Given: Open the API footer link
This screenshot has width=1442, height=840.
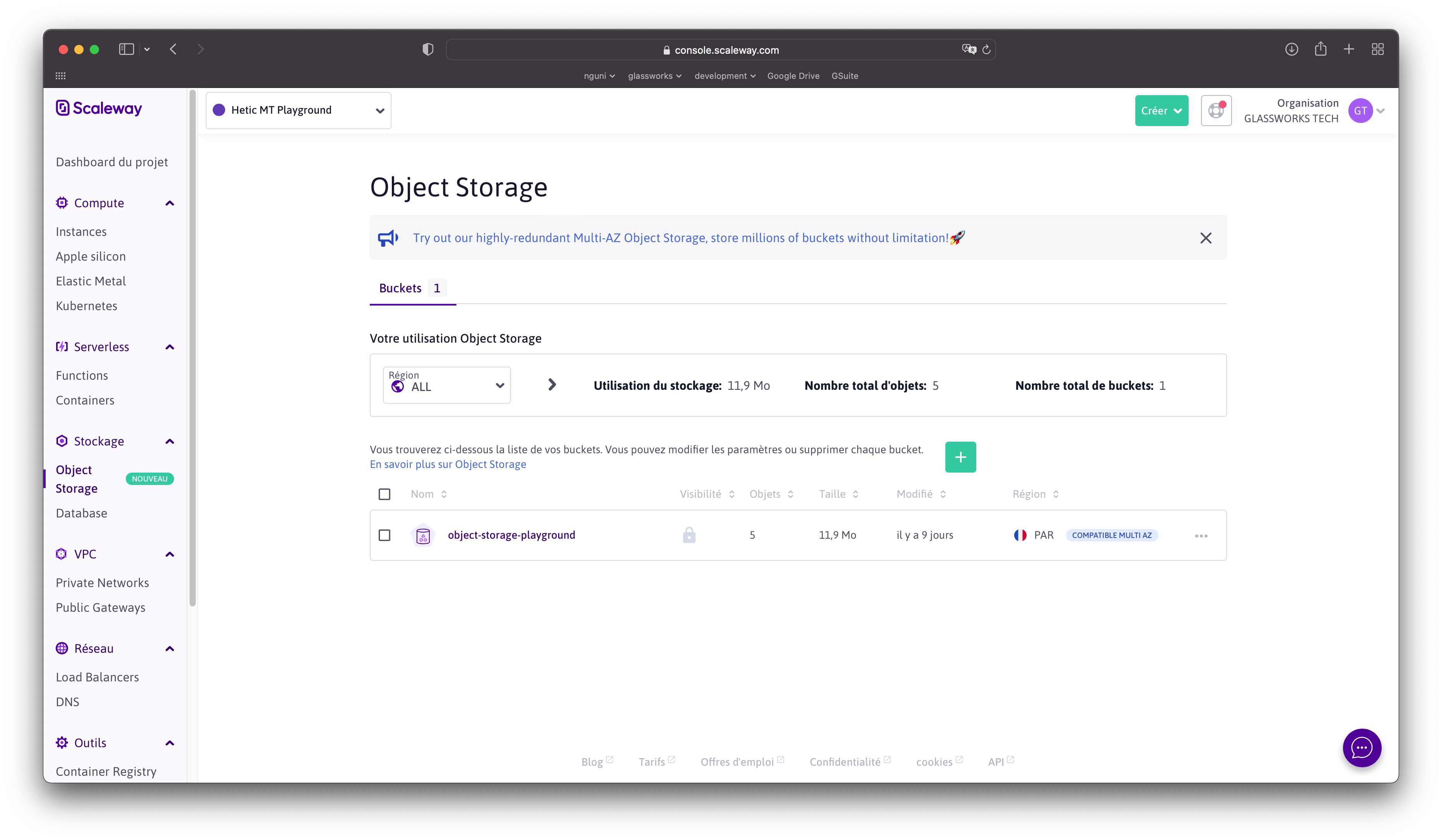Looking at the screenshot, I should point(1000,761).
